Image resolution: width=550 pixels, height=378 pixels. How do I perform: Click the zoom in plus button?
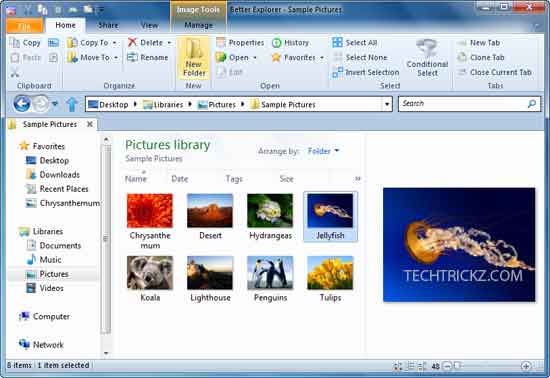coord(525,366)
